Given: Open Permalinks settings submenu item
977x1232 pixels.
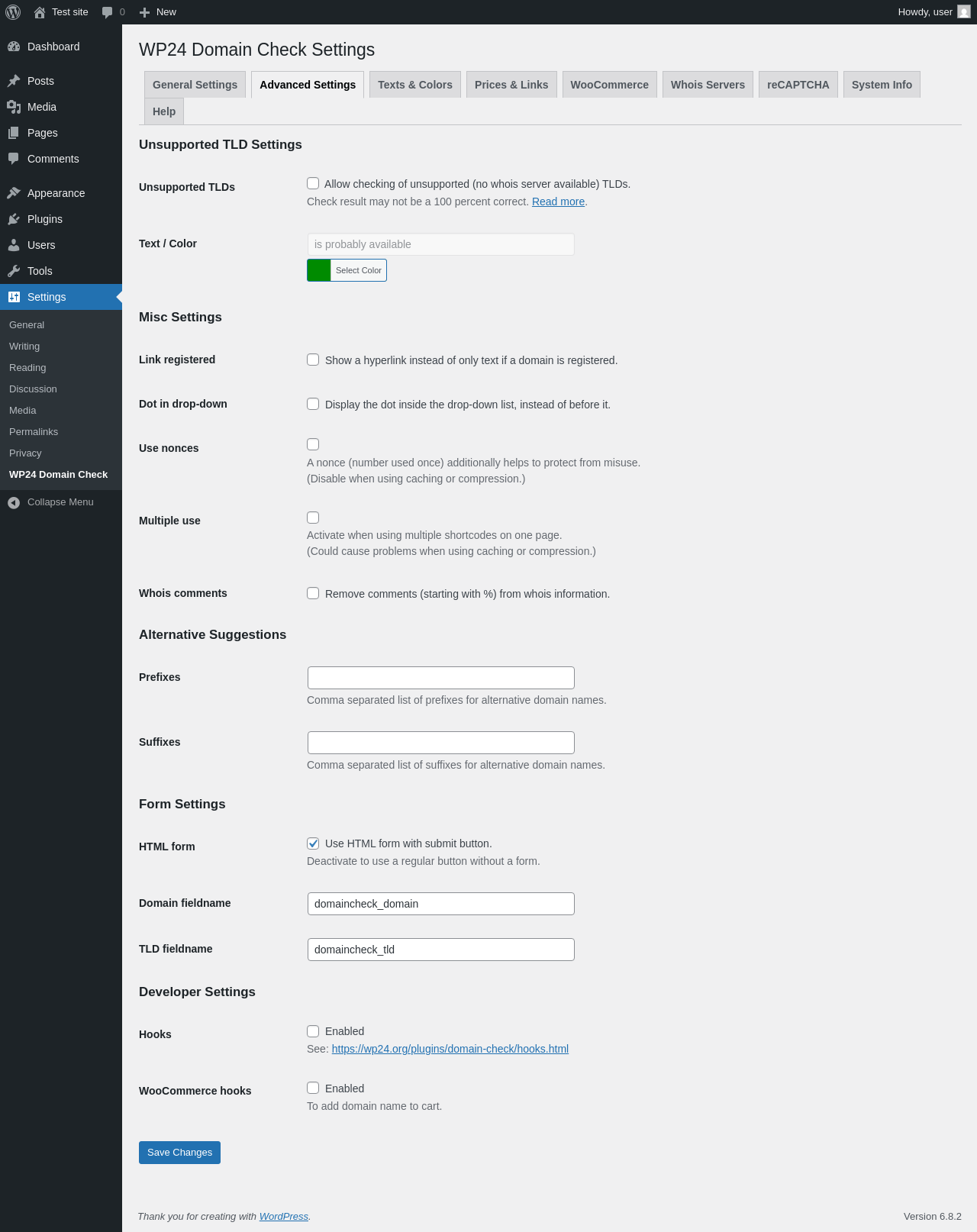Looking at the screenshot, I should (61, 432).
